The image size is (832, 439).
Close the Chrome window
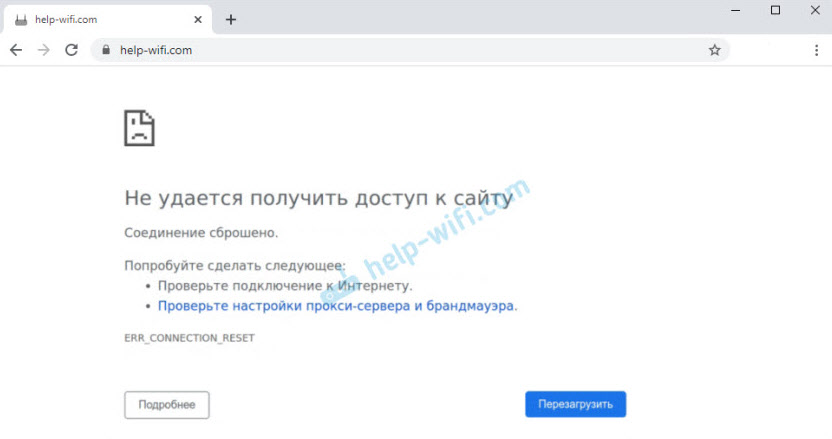pos(815,11)
